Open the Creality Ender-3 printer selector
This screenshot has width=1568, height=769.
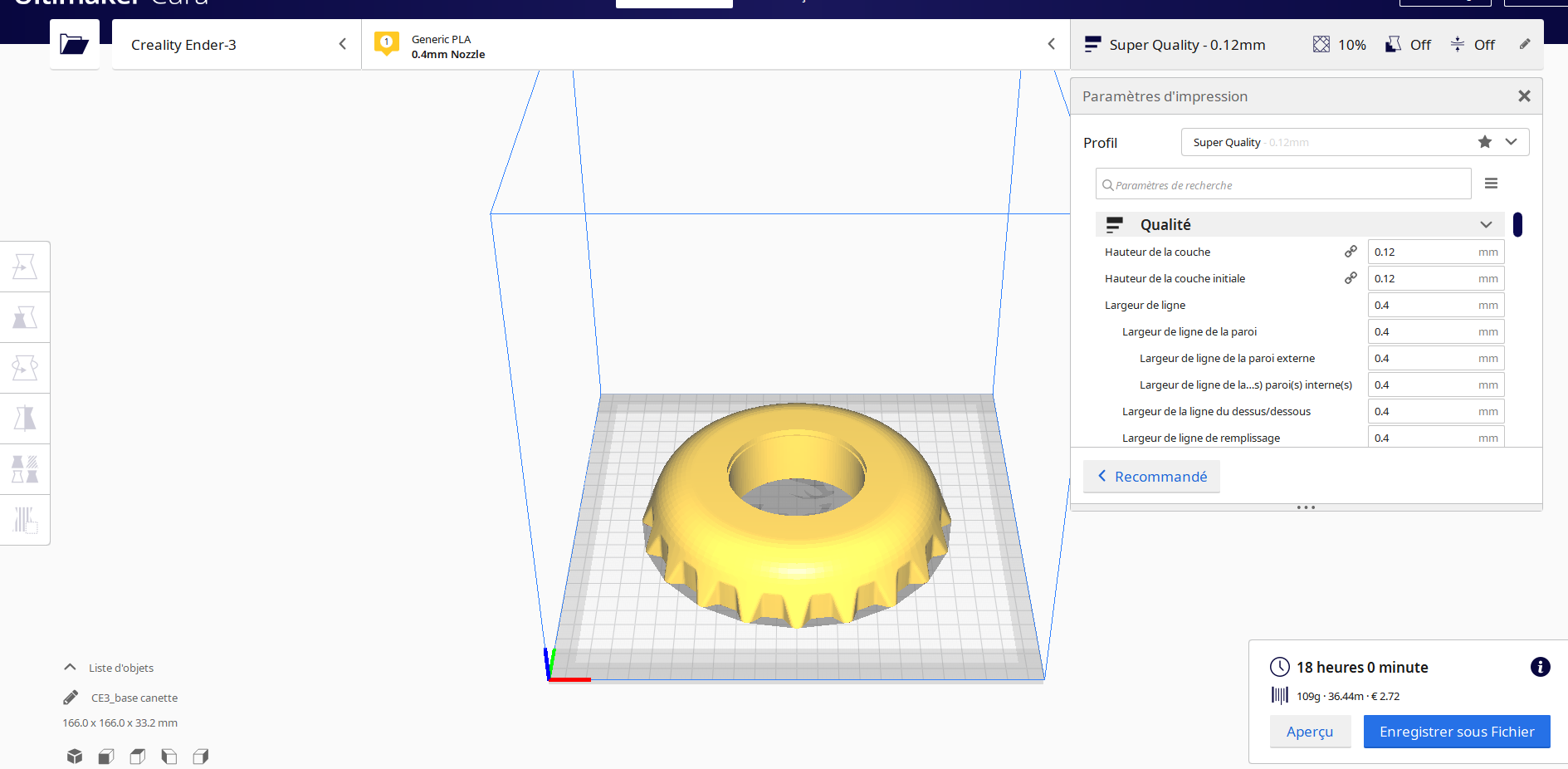tap(237, 45)
